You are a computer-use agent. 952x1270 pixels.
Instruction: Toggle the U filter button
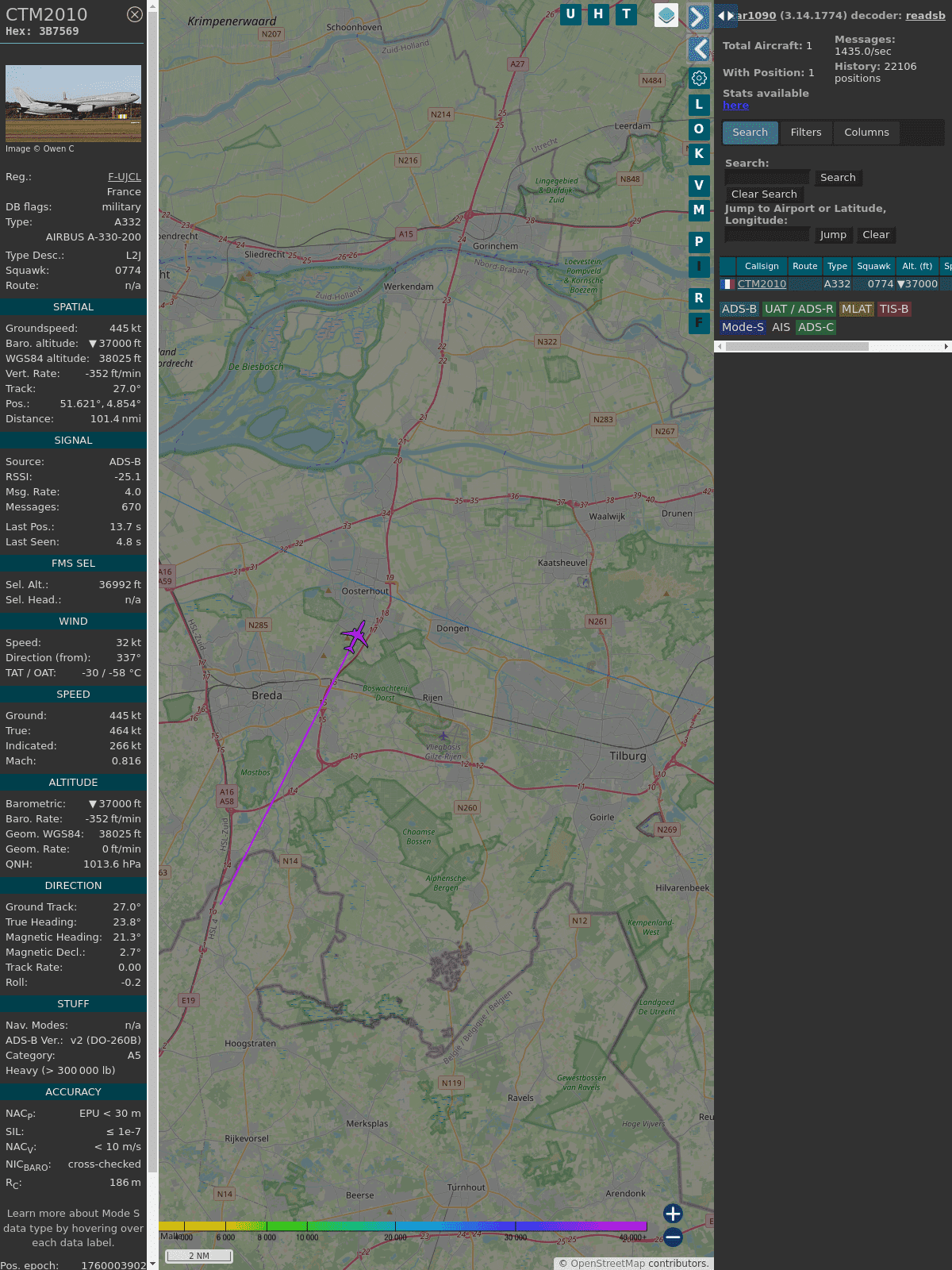pos(570,14)
